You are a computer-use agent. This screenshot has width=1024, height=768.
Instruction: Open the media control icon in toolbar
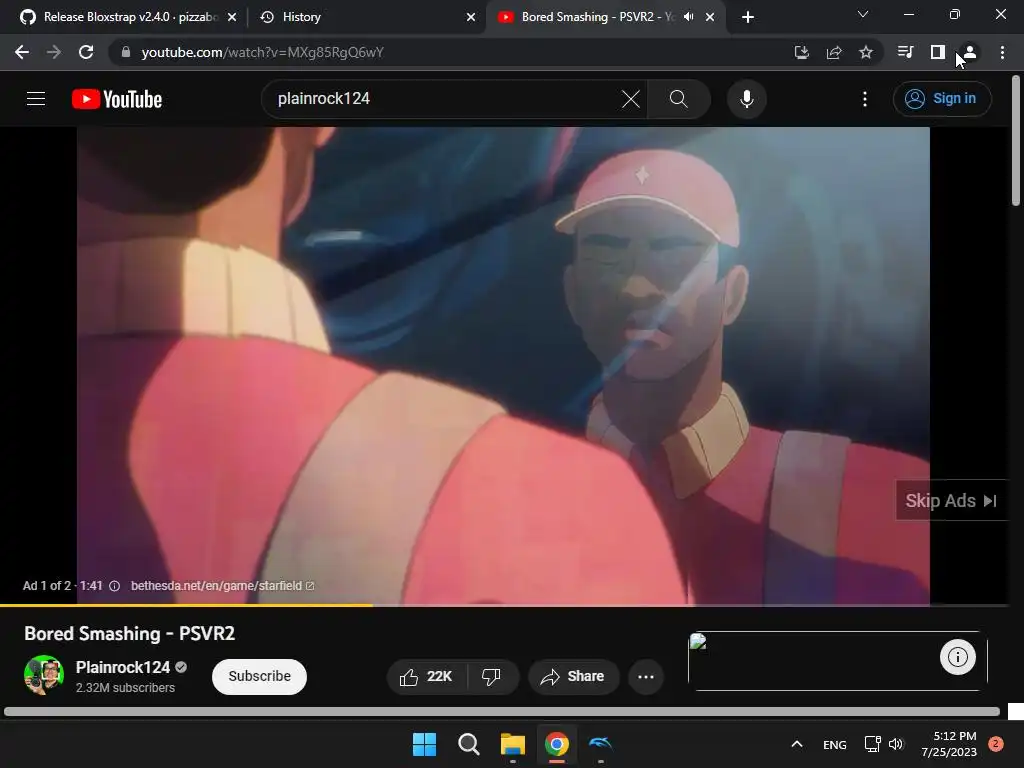pos(905,52)
